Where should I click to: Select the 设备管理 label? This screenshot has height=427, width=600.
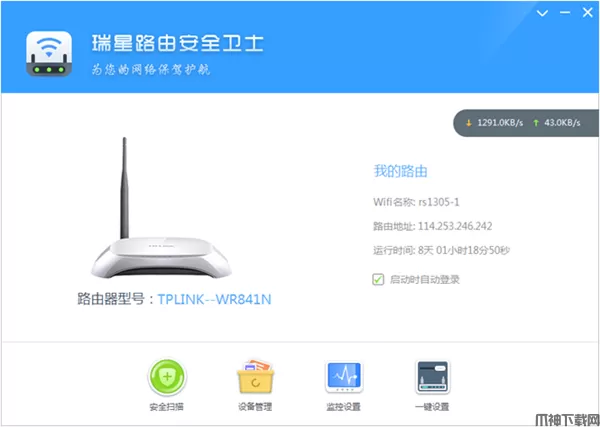[255, 407]
